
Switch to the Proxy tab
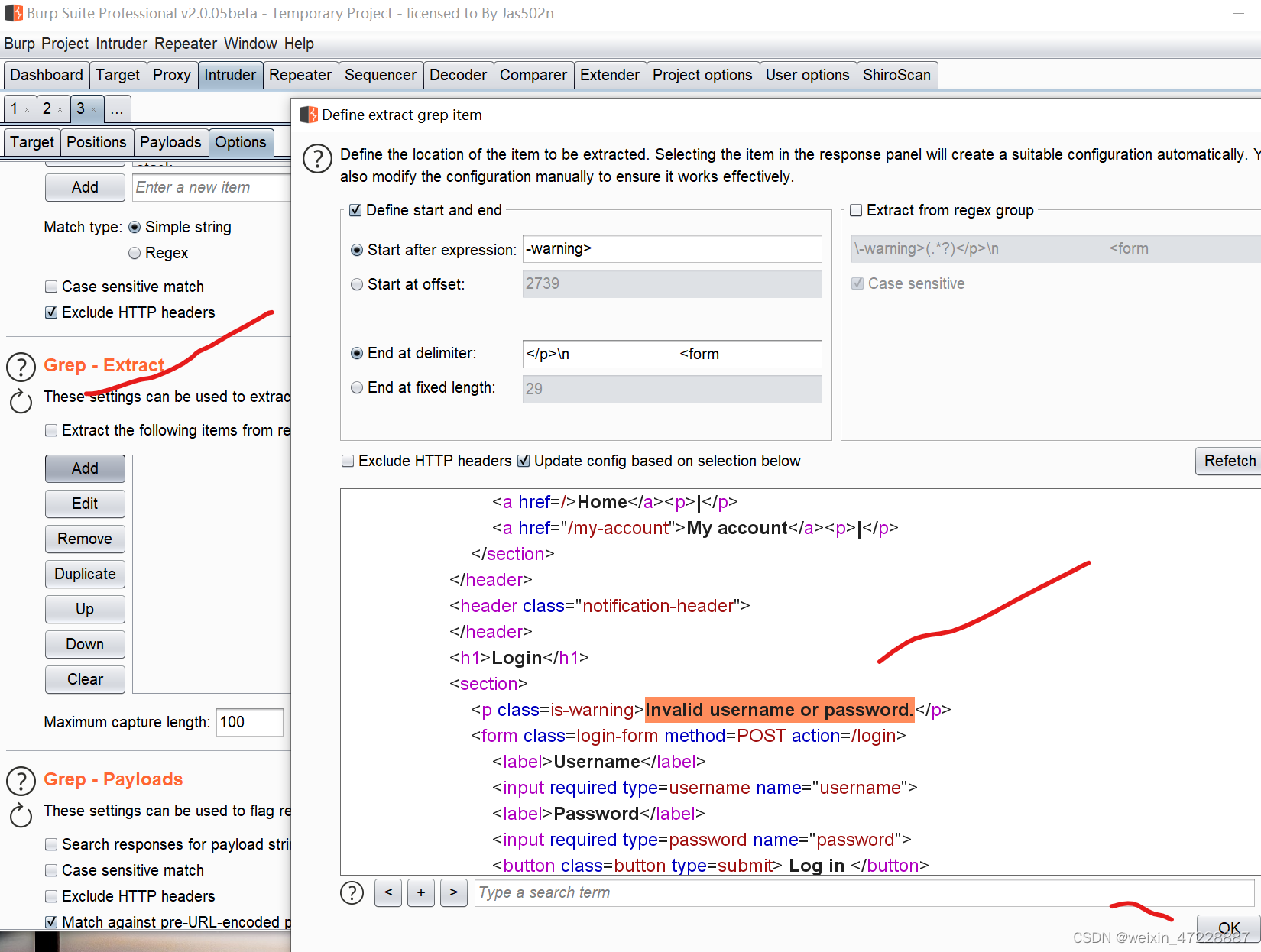pos(172,75)
